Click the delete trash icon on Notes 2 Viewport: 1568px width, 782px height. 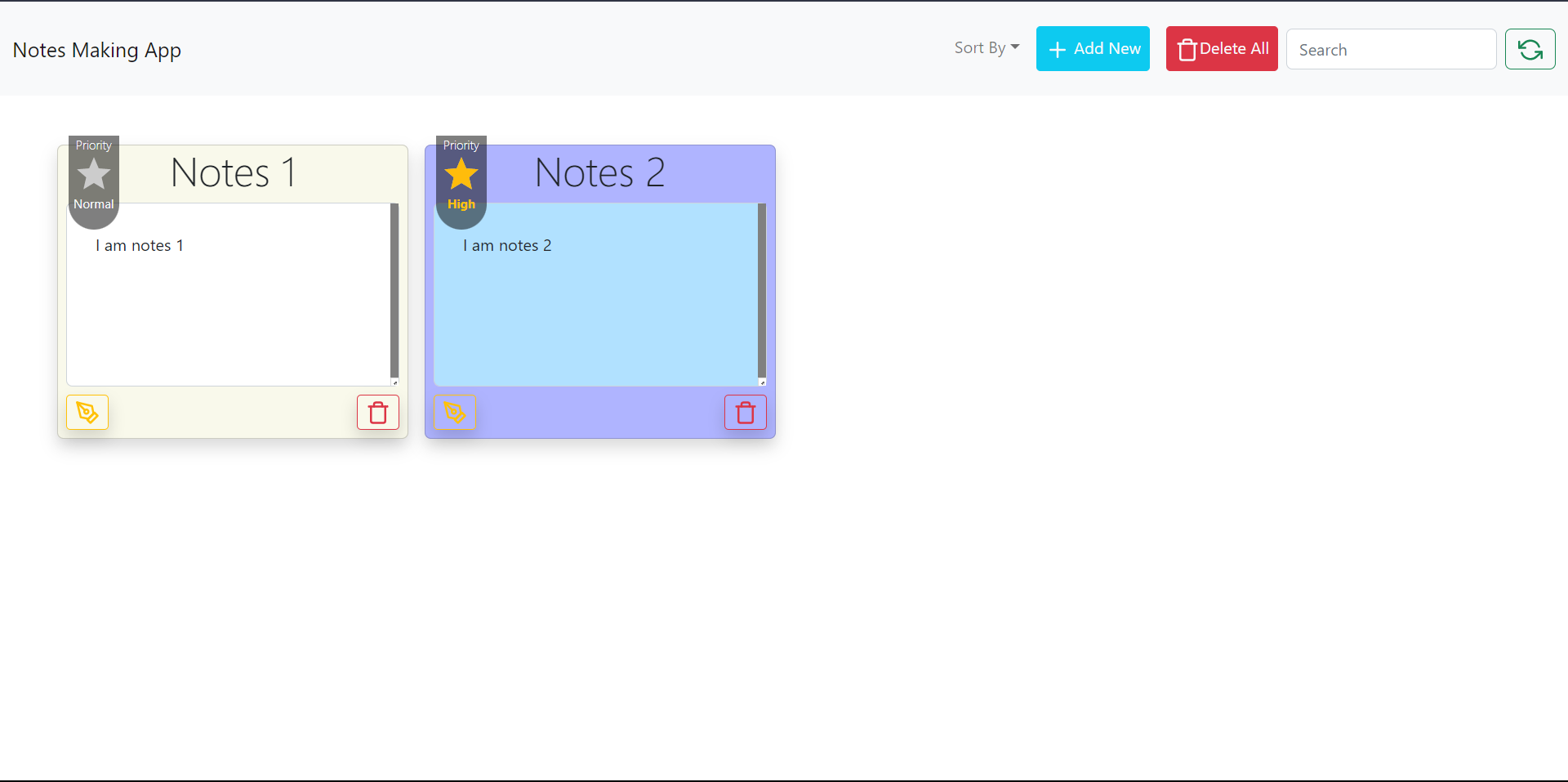coord(745,412)
